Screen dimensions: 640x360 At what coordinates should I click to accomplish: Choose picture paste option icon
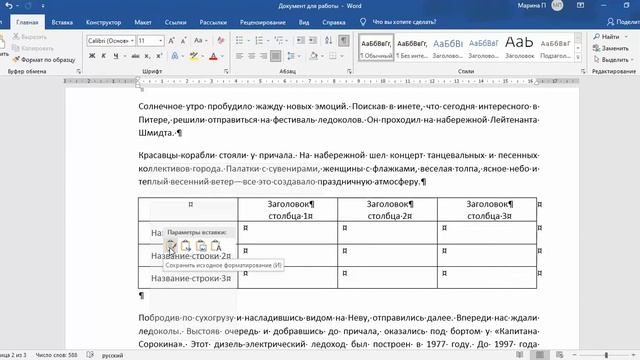tap(201, 246)
